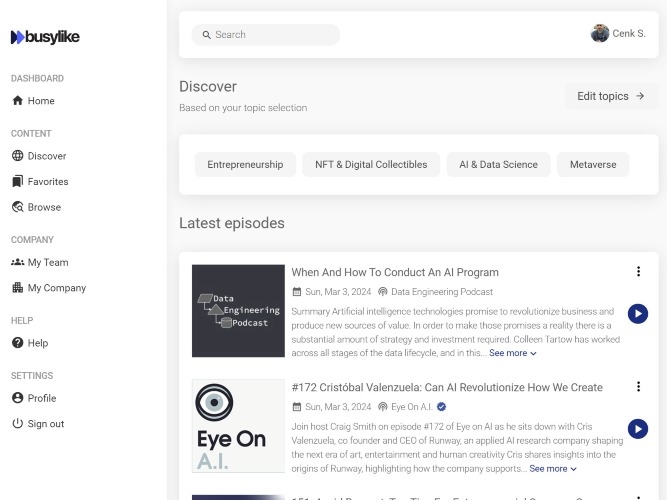The width and height of the screenshot is (667, 500).
Task: Click the magnifier icon in search bar
Action: click(206, 35)
